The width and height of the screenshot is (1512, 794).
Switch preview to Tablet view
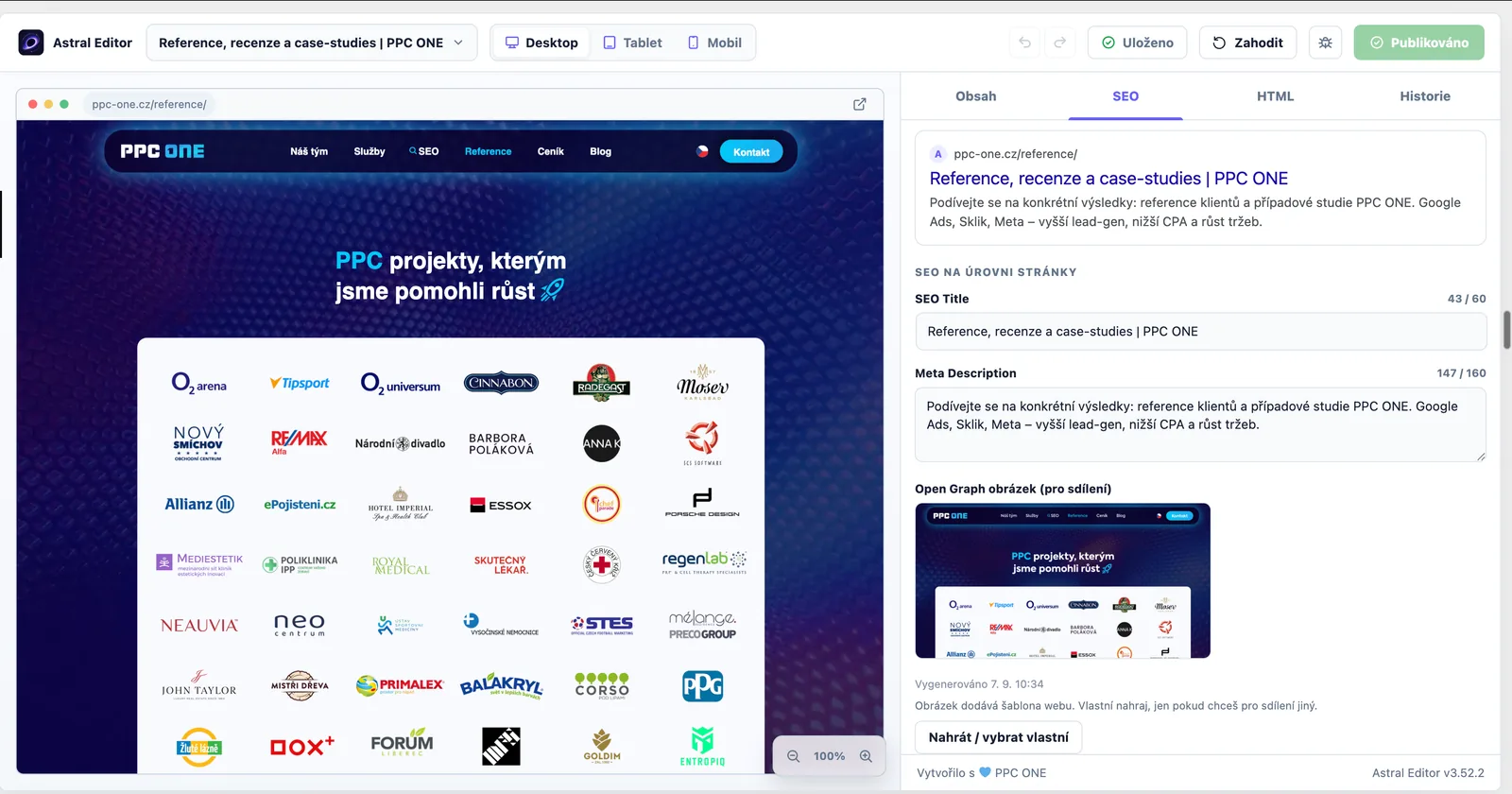pyautogui.click(x=633, y=43)
